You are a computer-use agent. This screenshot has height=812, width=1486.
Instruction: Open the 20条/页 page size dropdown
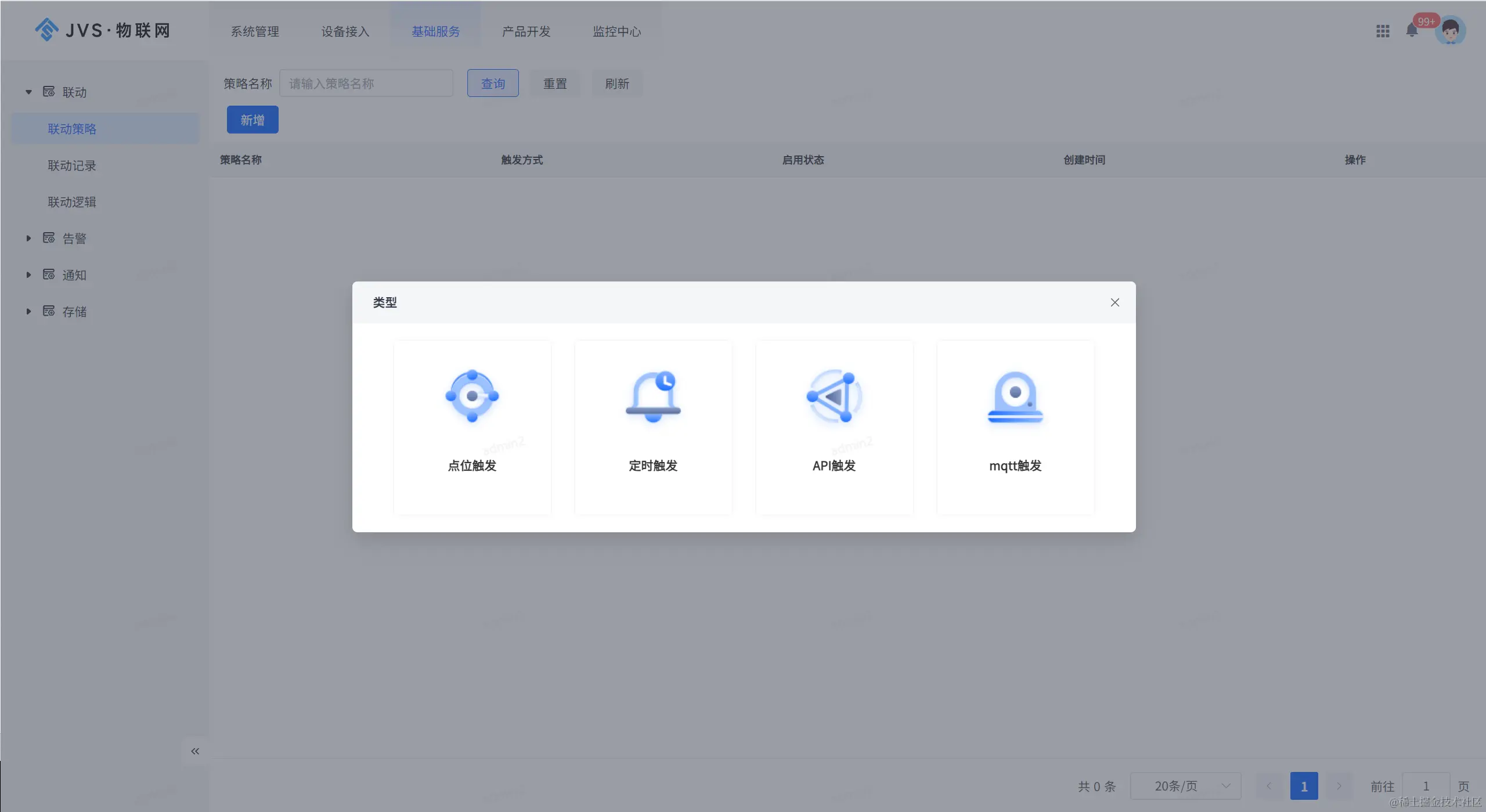pyautogui.click(x=1185, y=786)
